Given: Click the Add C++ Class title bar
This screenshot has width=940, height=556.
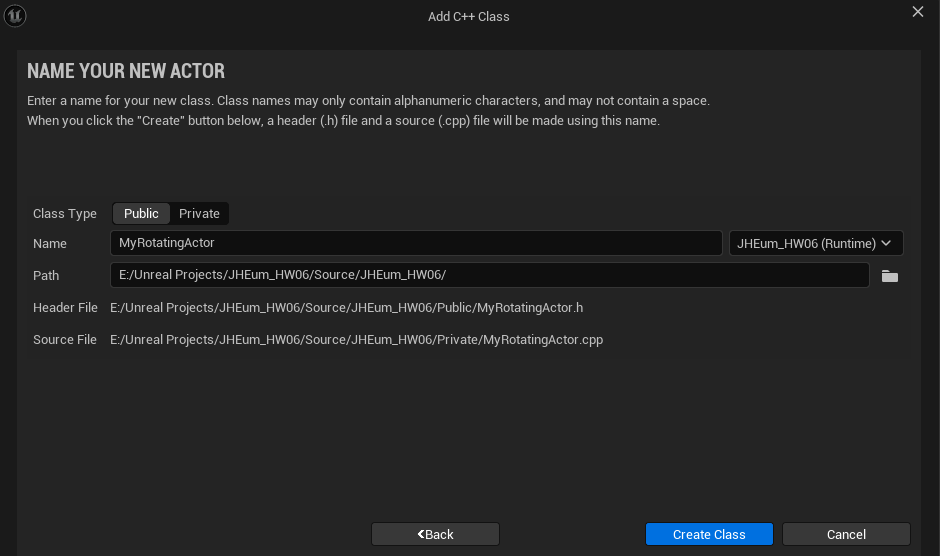Looking at the screenshot, I should tap(469, 17).
